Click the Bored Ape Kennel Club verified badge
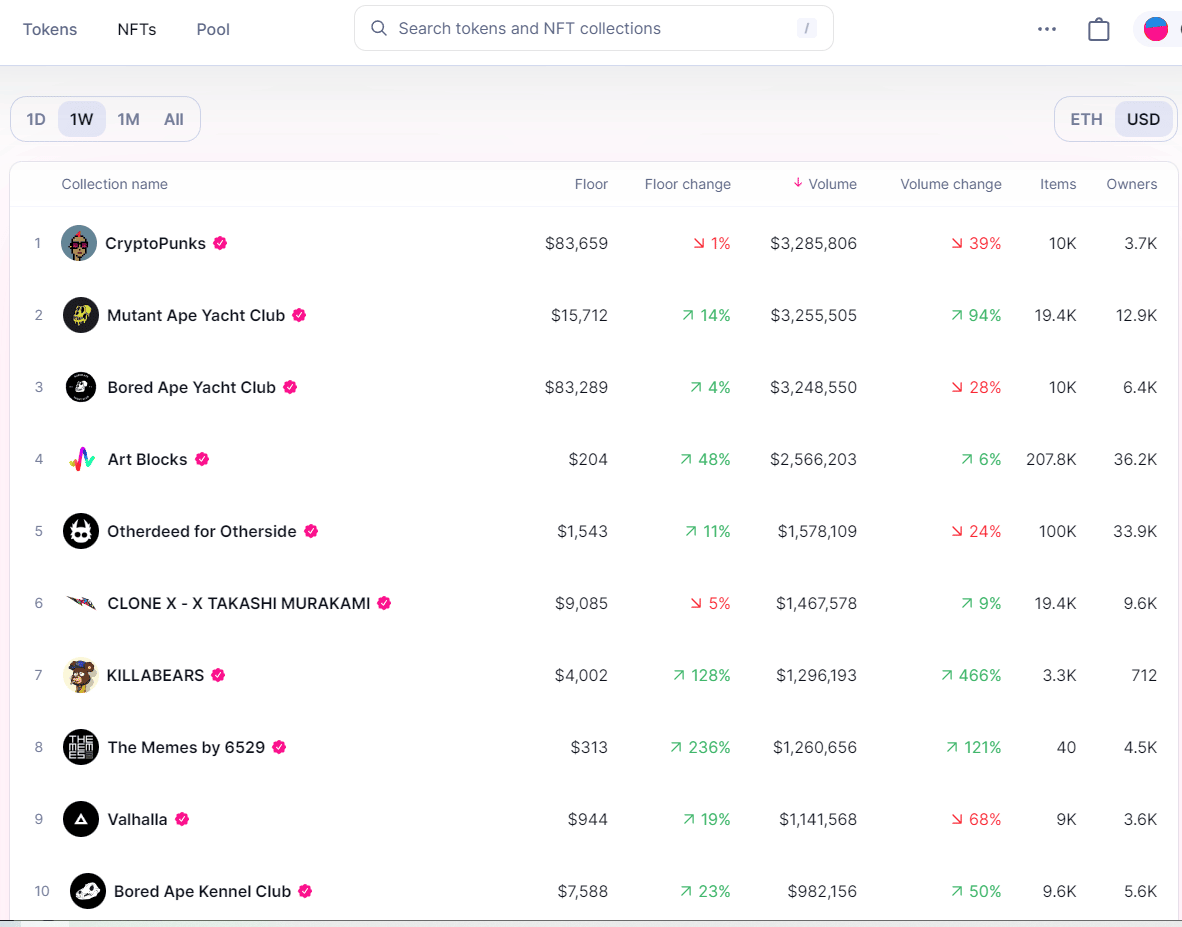Image resolution: width=1182 pixels, height=927 pixels. [x=305, y=891]
